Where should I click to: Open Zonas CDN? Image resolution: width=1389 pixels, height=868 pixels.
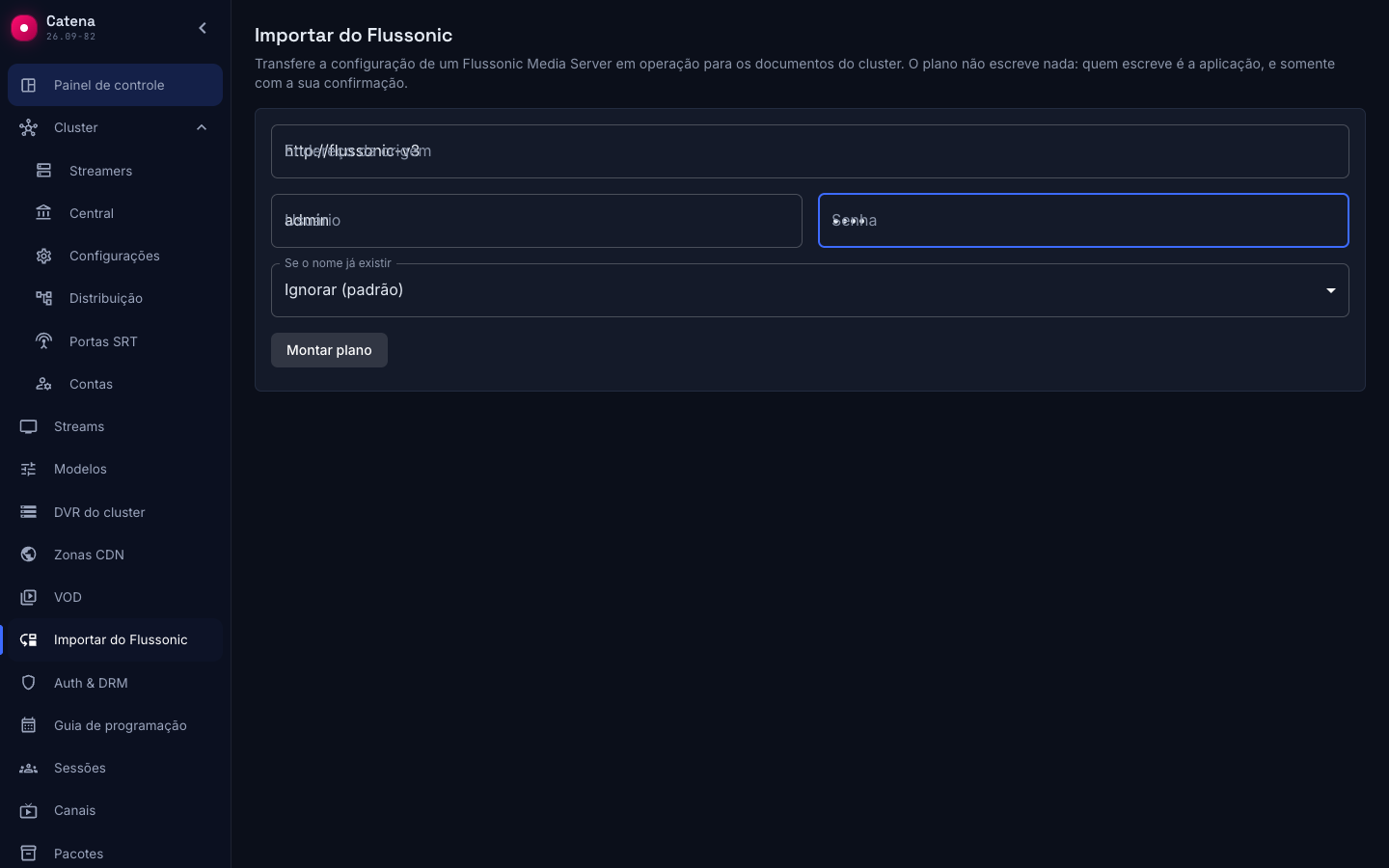(115, 555)
